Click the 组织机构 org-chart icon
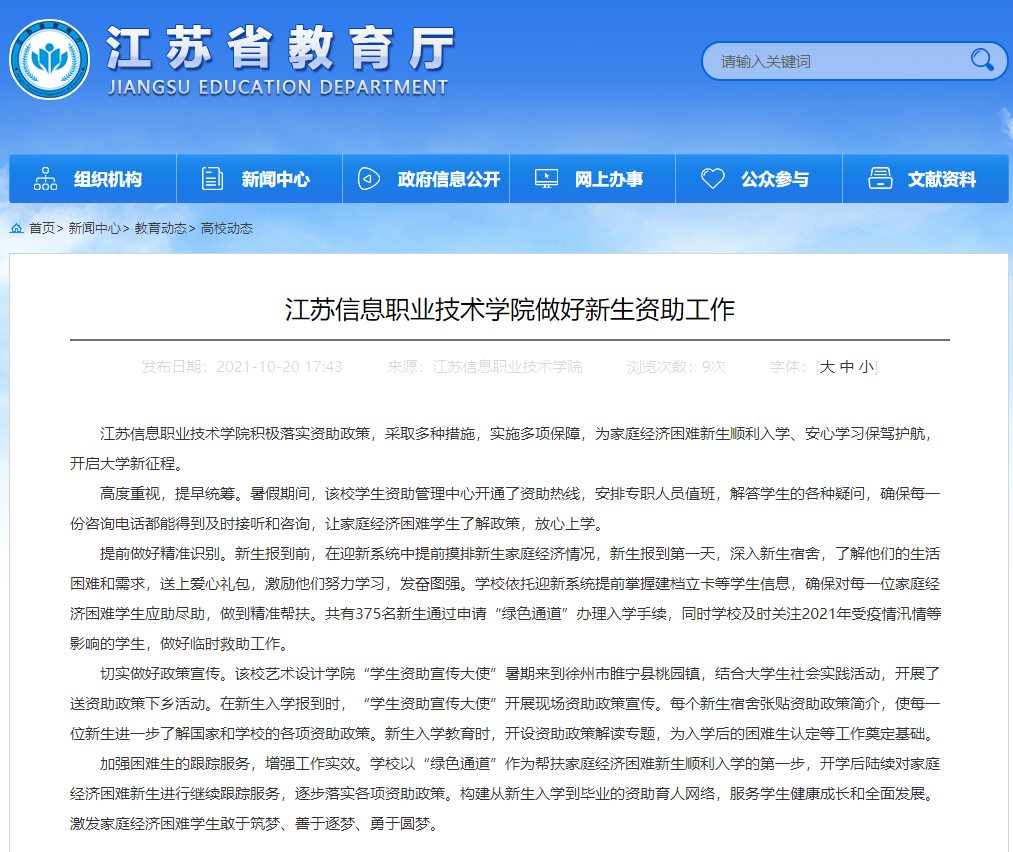Viewport: 1013px width, 852px height. (x=45, y=178)
